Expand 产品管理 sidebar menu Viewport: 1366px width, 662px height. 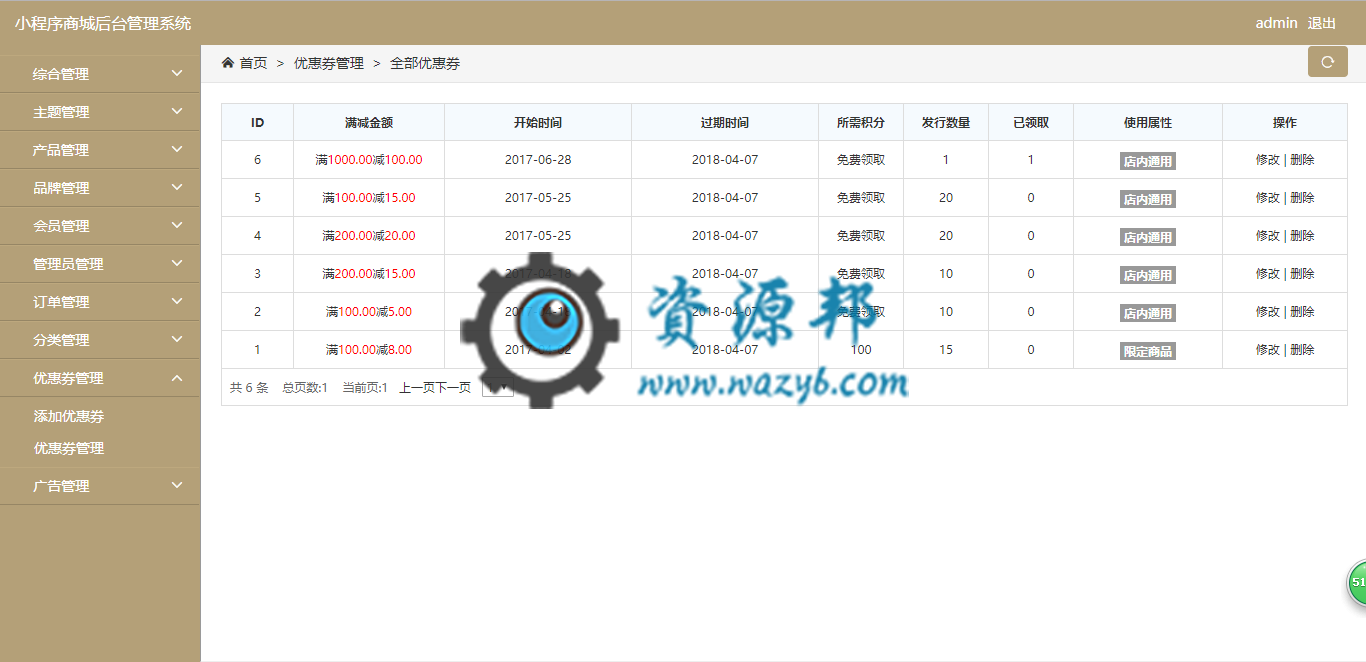100,150
